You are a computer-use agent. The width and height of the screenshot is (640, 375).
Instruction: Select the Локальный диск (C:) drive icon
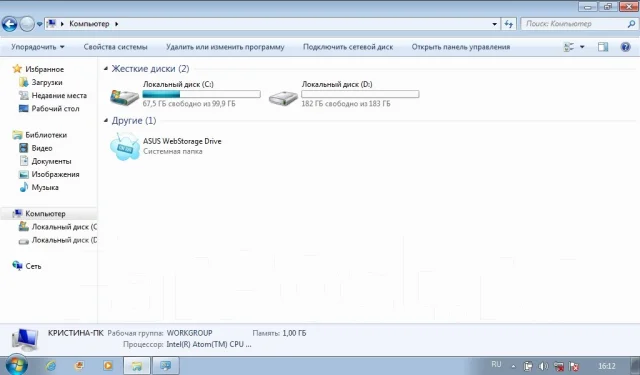124,97
